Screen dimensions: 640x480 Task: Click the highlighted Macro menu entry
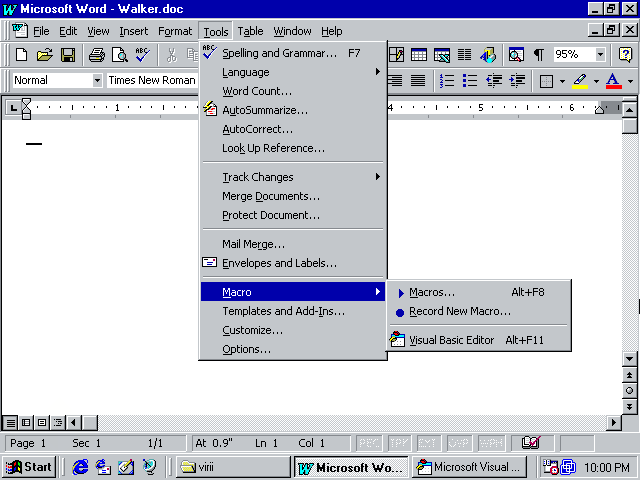point(293,292)
